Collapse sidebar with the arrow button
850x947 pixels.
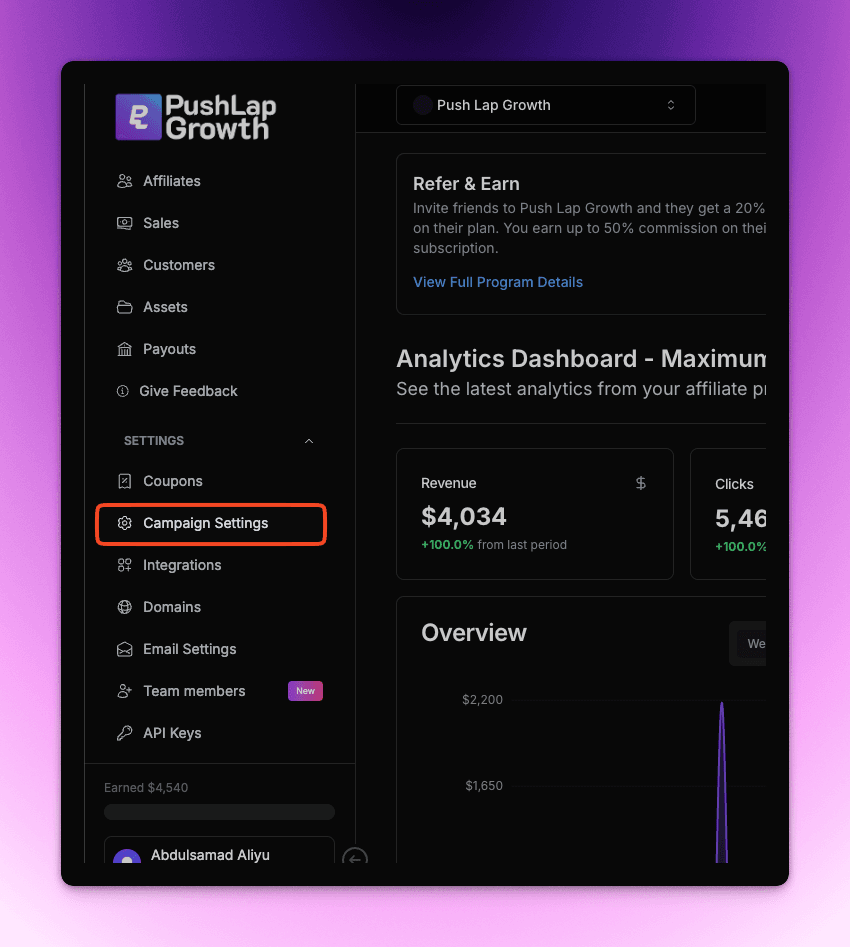pyautogui.click(x=355, y=857)
